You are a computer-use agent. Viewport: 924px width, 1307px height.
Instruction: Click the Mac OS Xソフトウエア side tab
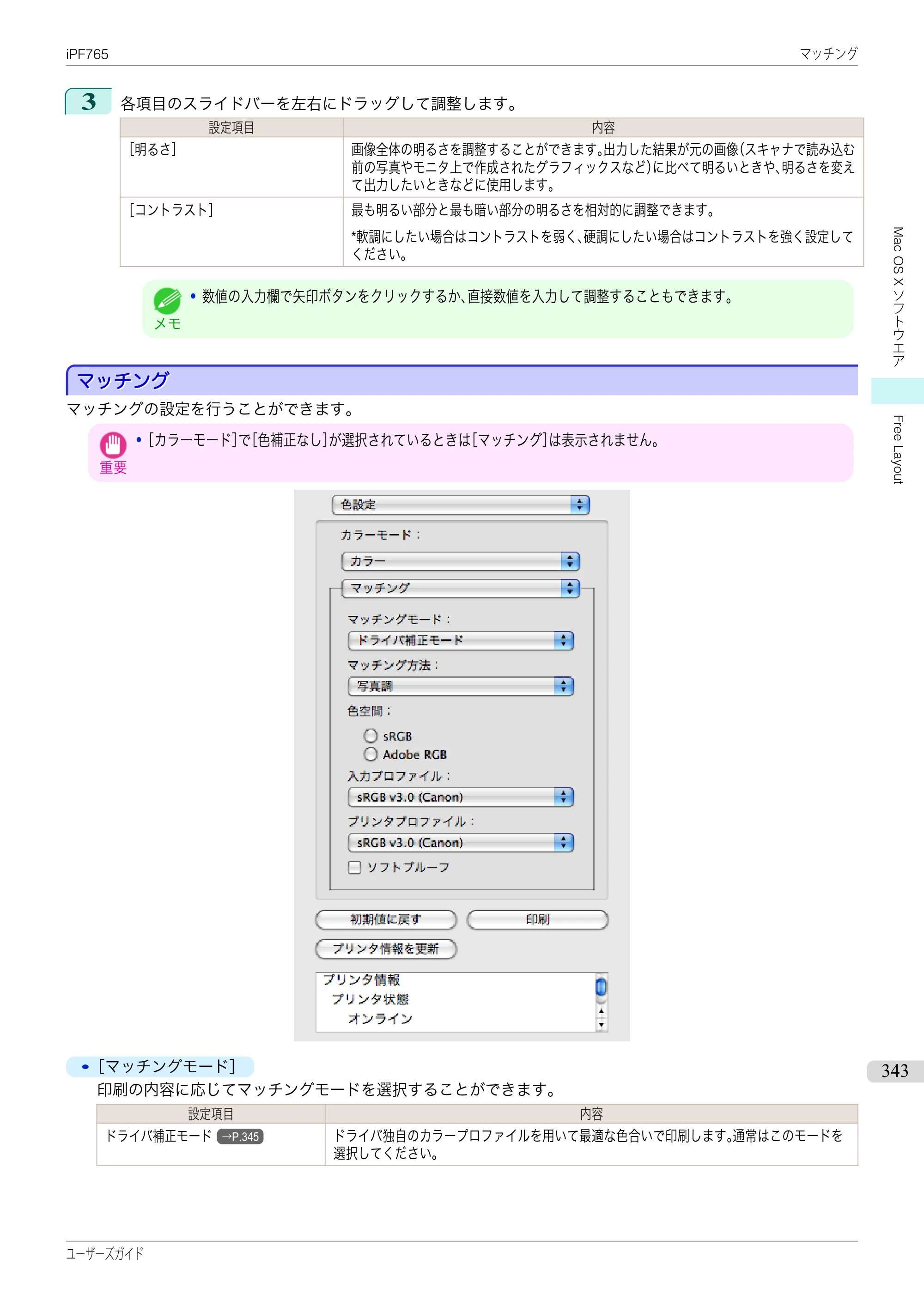(898, 297)
